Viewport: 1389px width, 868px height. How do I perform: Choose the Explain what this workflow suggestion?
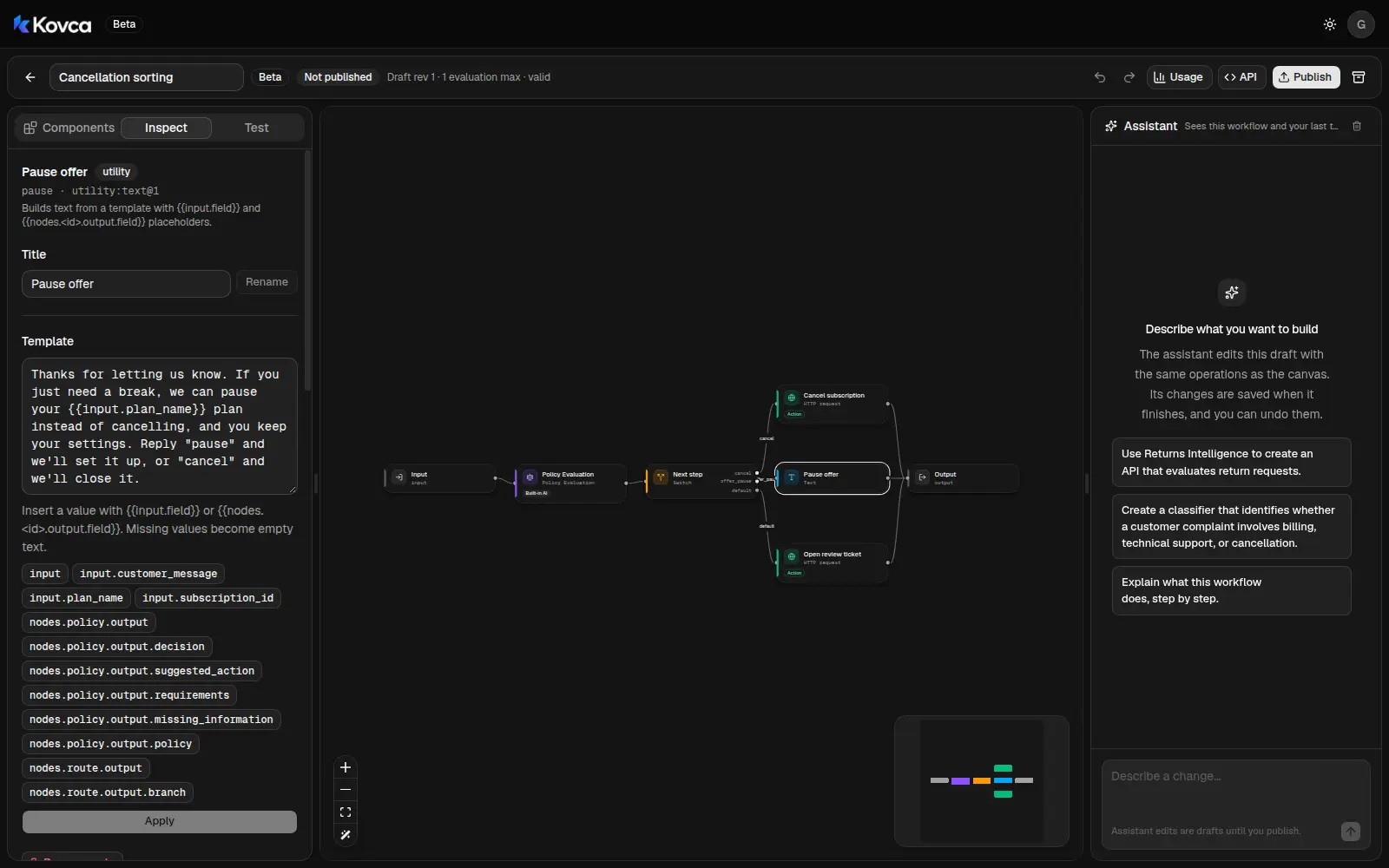1231,590
